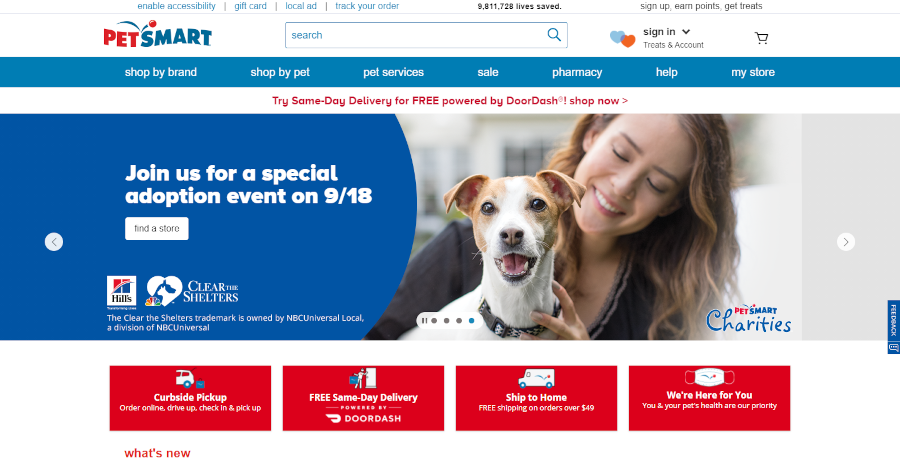Select the third carousel slide dot
Screen dimensions: 900x458
click(x=459, y=321)
